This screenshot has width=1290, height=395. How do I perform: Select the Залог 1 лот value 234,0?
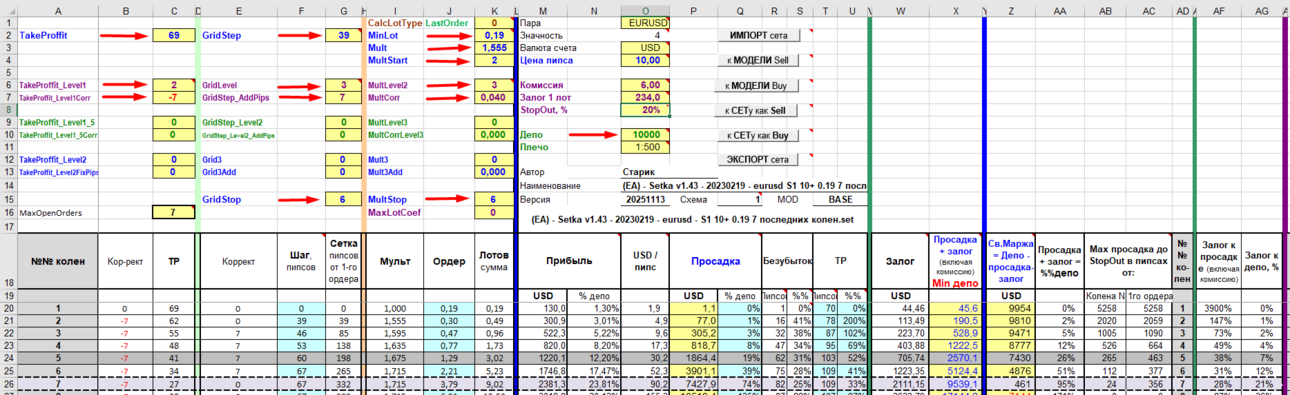point(646,98)
